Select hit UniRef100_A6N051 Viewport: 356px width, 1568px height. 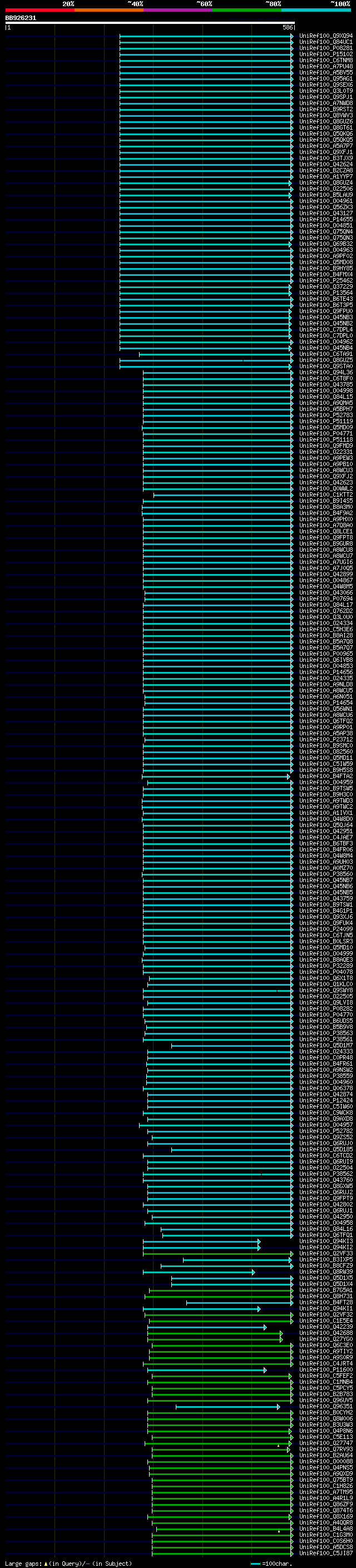(325, 696)
